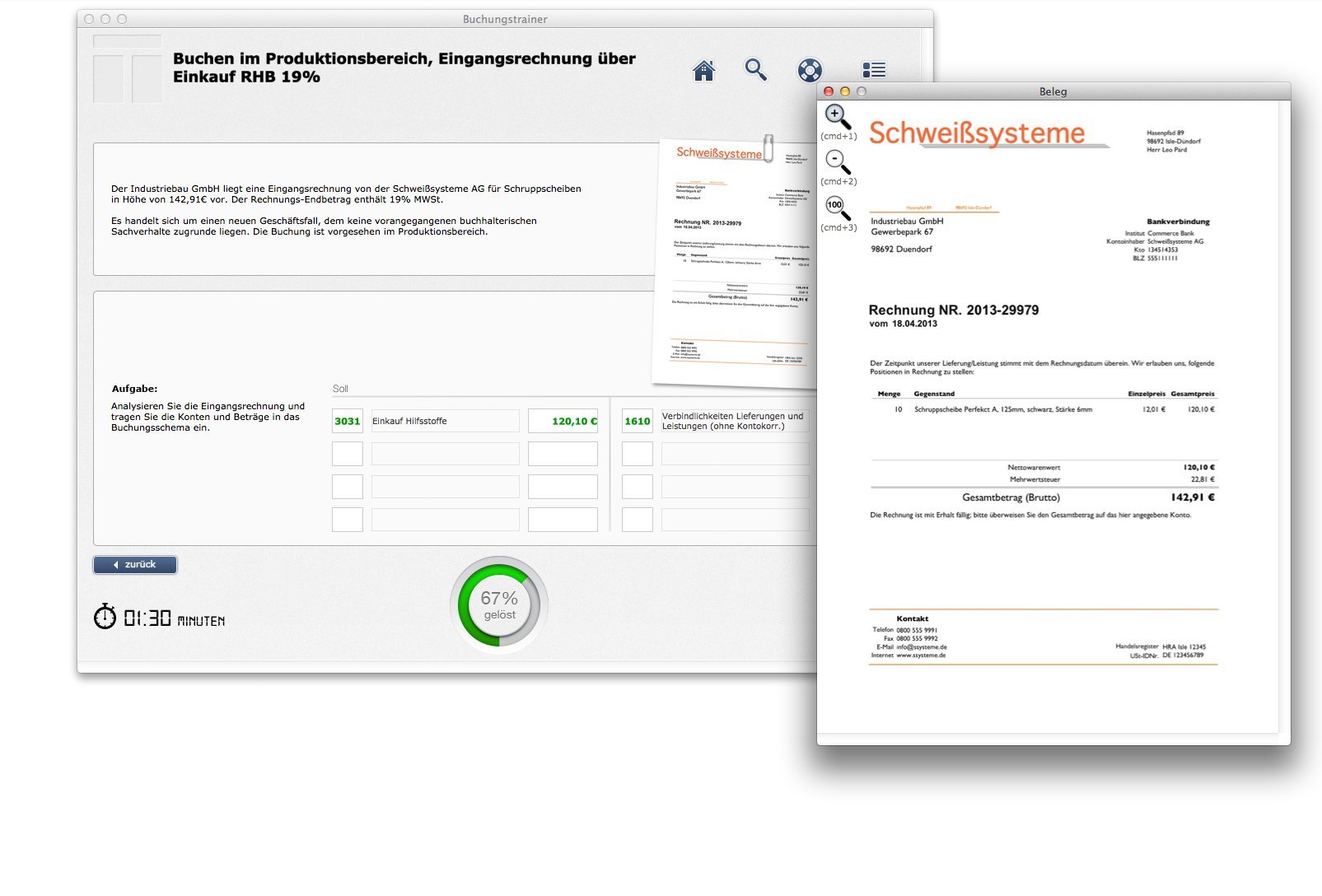This screenshot has height=896, width=1322.
Task: Click the Gesamtbetrag 142,91 € value
Action: click(1193, 497)
